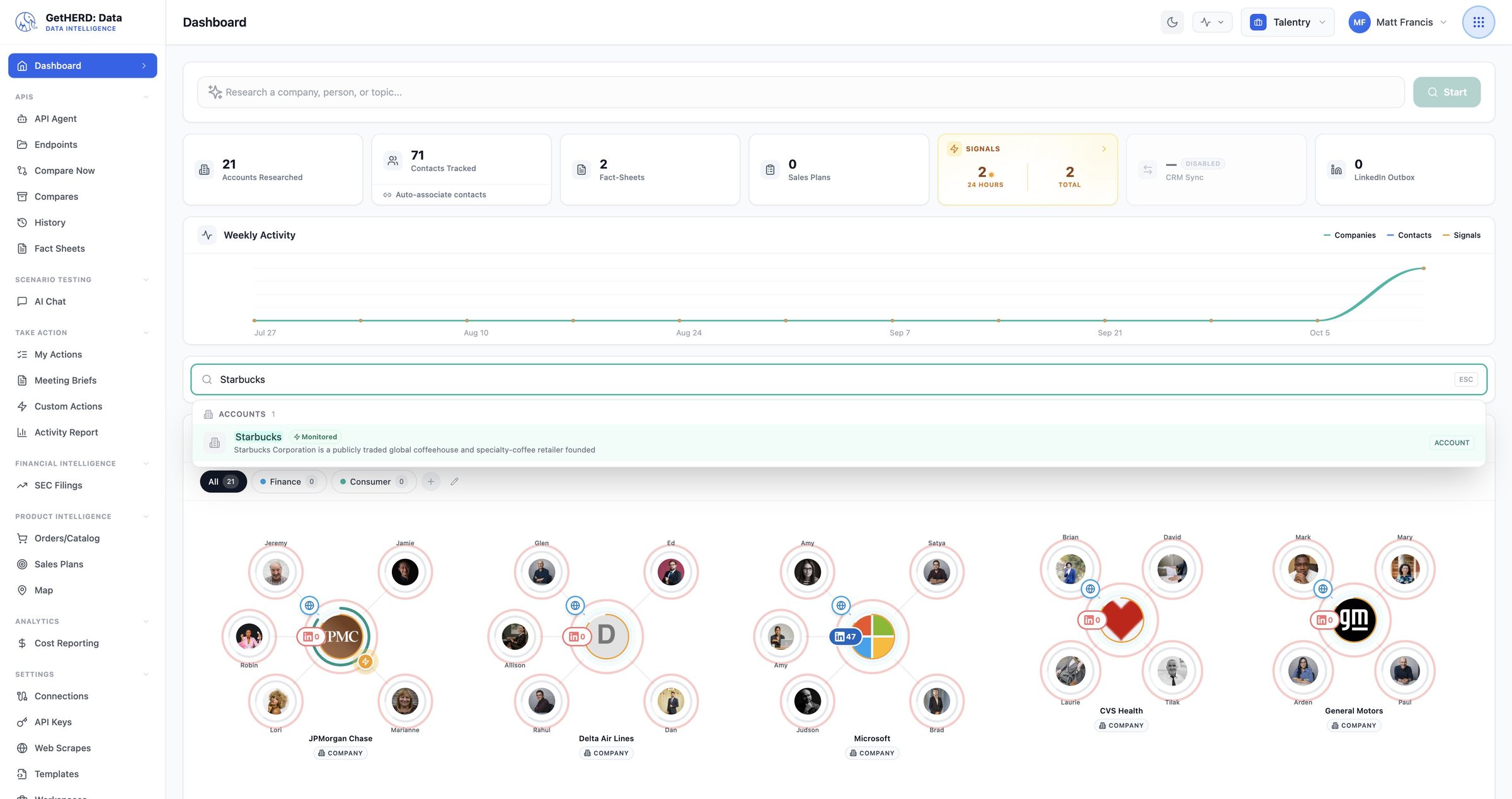
Task: Open the activity pulse dropdown in header
Action: pyautogui.click(x=1212, y=22)
